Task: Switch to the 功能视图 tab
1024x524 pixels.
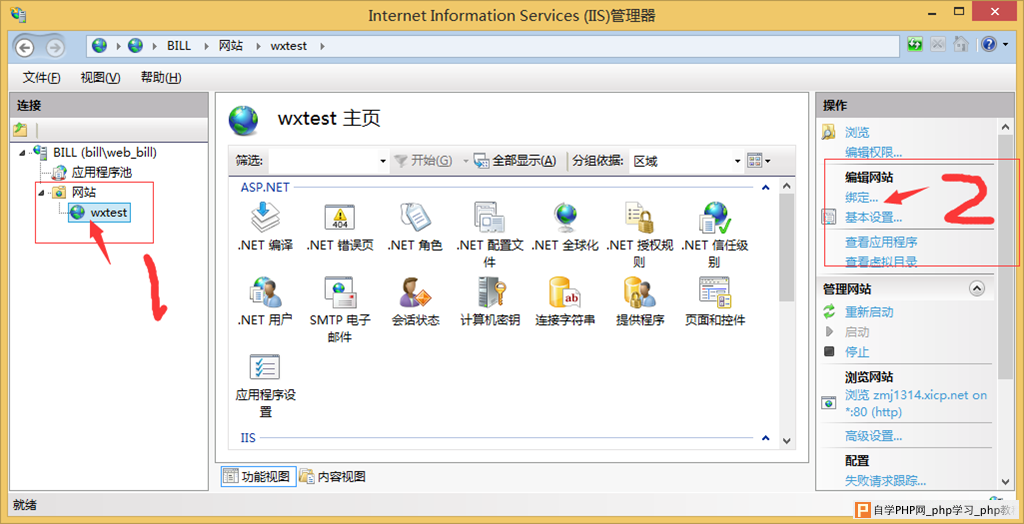Action: (x=260, y=476)
